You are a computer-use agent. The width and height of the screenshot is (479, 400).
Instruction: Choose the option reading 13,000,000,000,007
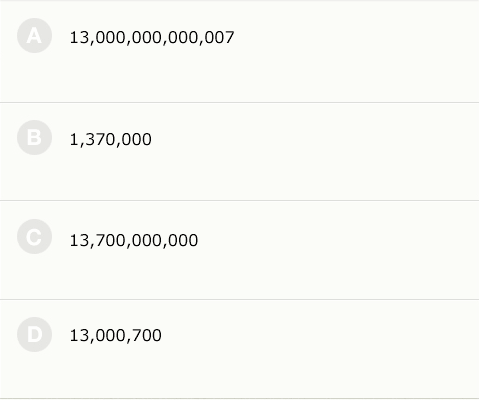tap(239, 51)
